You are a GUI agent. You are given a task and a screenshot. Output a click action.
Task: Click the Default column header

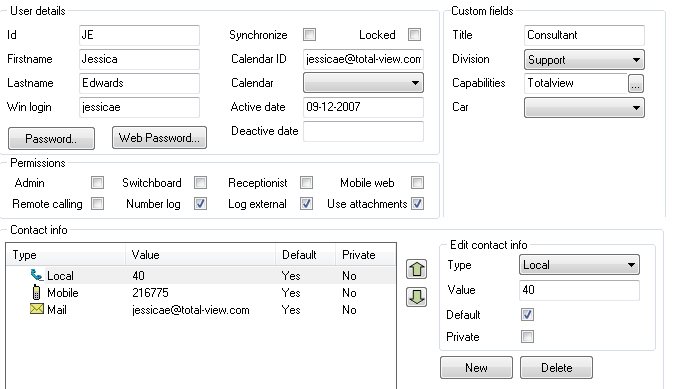[306, 255]
